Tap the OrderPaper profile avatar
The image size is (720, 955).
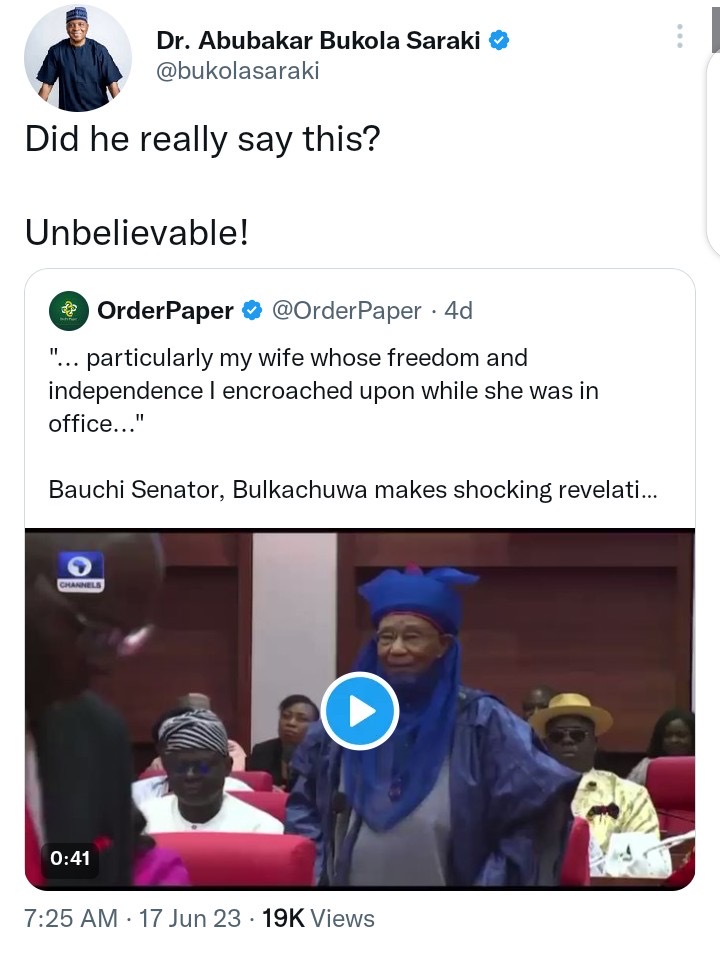69,311
